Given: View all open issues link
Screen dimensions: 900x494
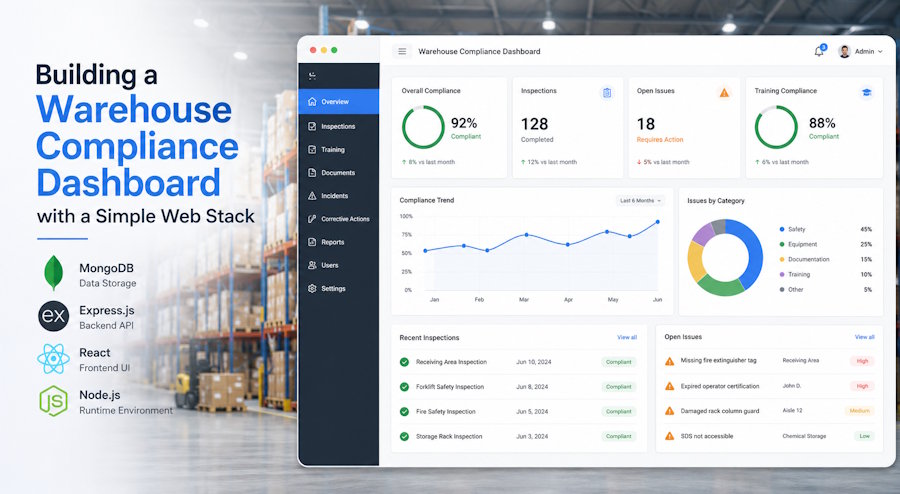Looking at the screenshot, I should (864, 337).
